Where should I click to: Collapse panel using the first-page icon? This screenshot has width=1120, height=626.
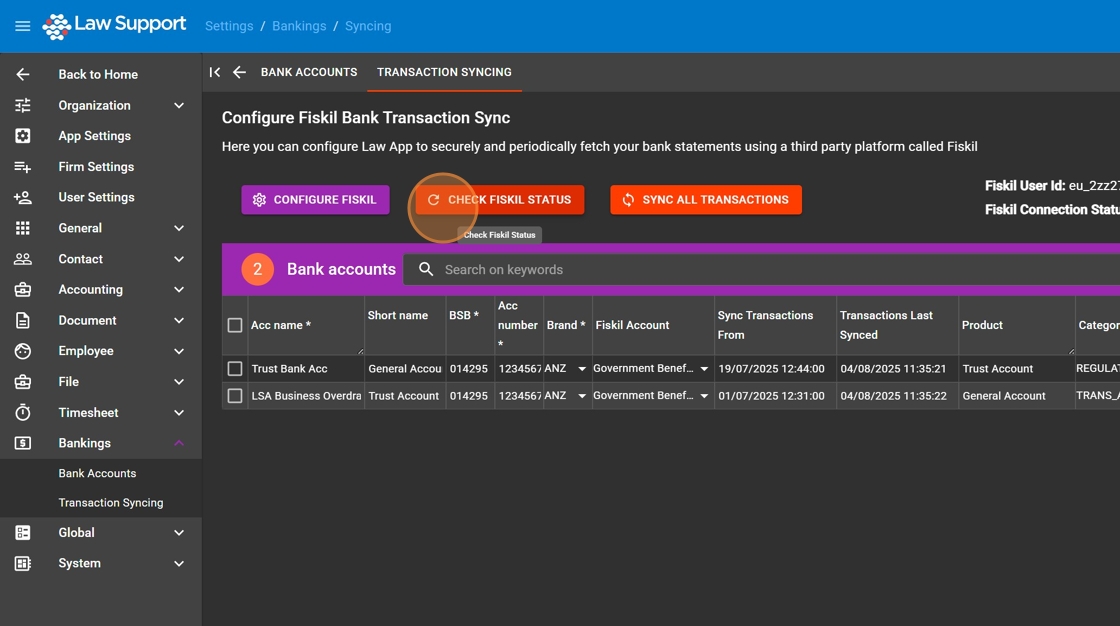coord(214,72)
